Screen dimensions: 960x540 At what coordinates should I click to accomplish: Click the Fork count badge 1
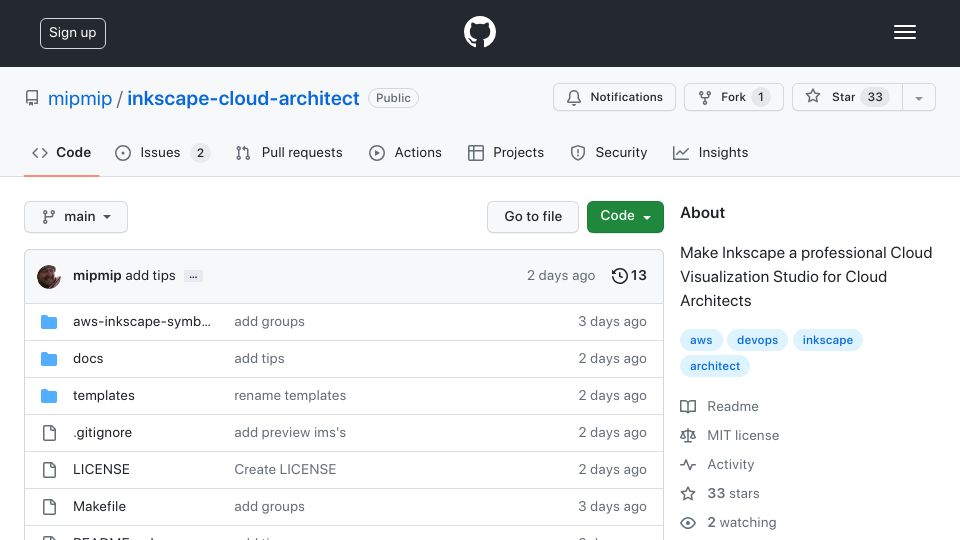(761, 97)
